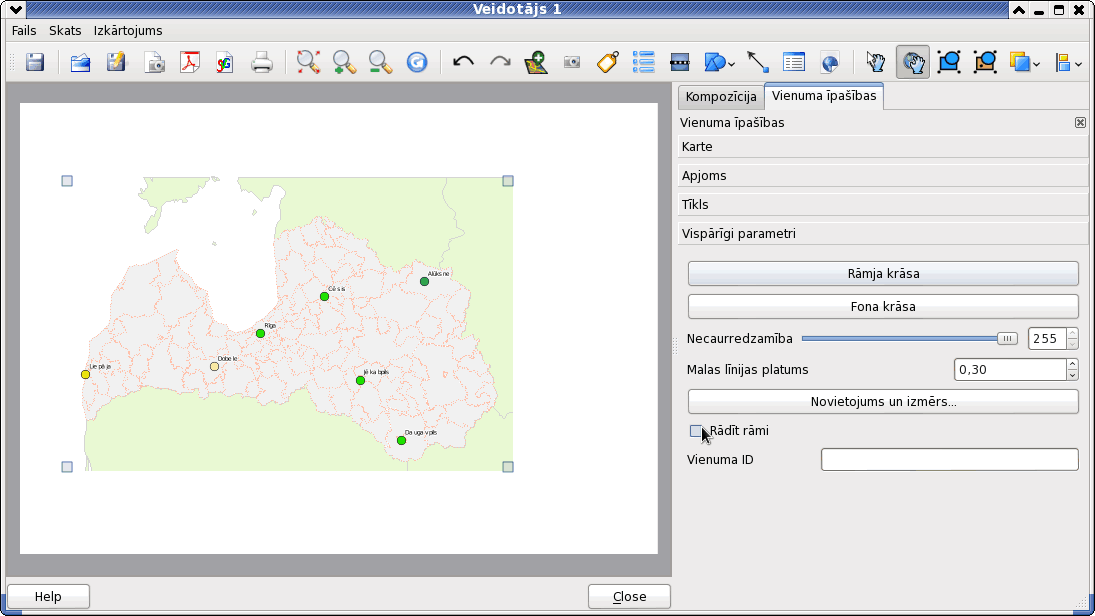Decrease the Necaurredzamība spinbox value
The height and width of the screenshot is (616, 1095).
tap(1073, 344)
